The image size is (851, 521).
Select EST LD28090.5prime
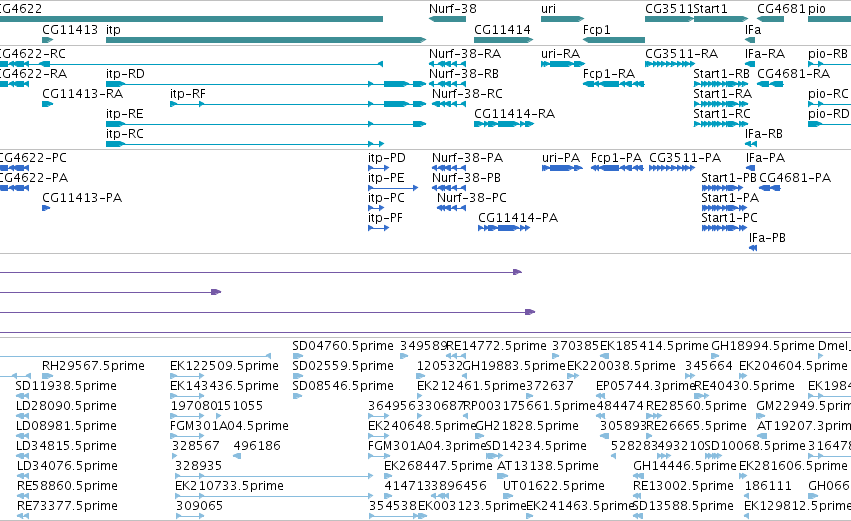pyautogui.click(x=66, y=406)
